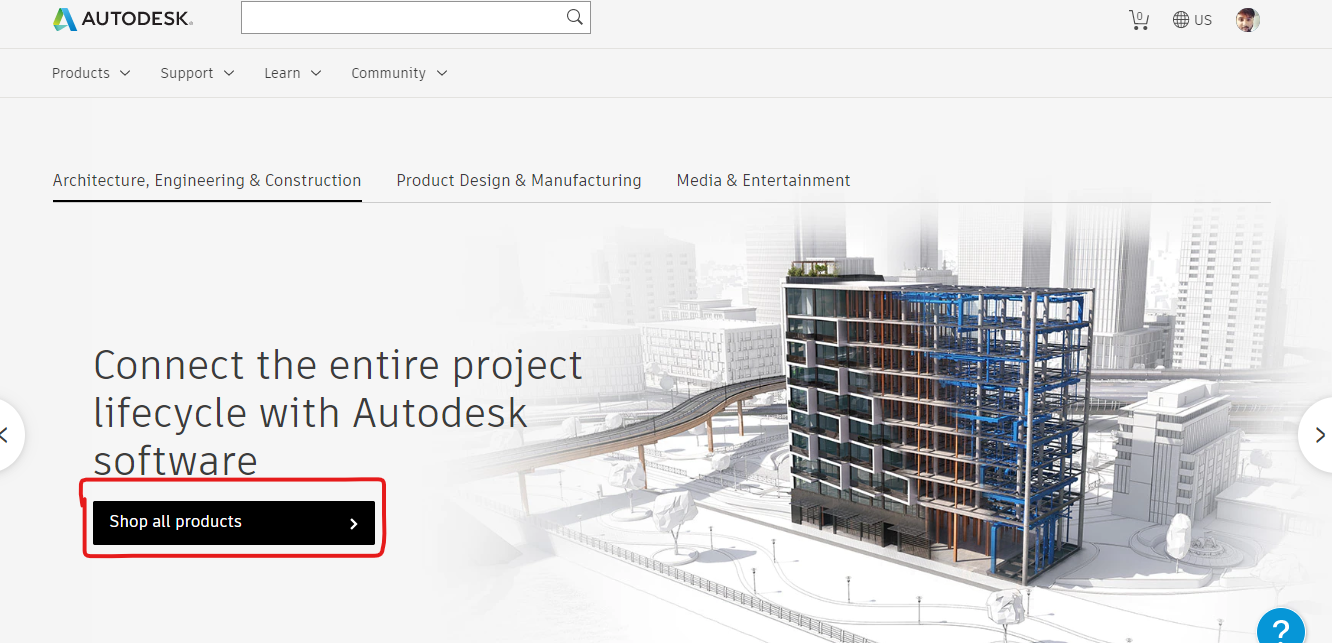Click the globe region icon
Image resolution: width=1332 pixels, height=643 pixels.
coord(1181,20)
